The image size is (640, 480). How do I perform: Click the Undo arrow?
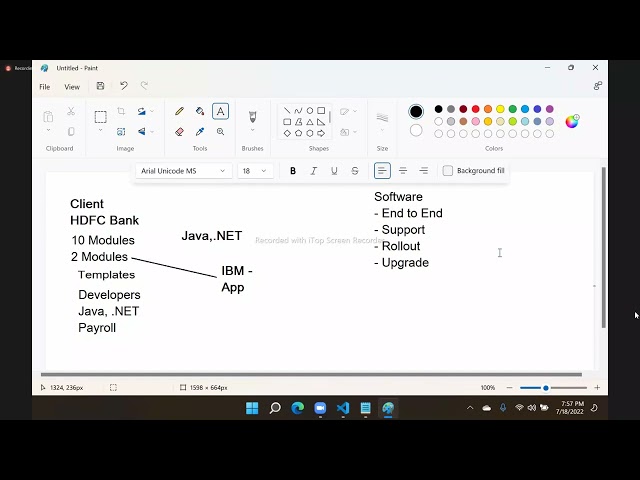click(124, 86)
